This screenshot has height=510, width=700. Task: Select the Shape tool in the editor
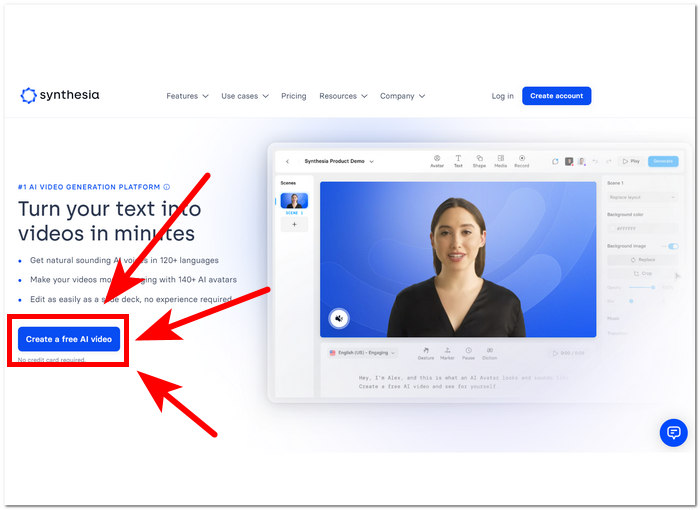click(479, 161)
